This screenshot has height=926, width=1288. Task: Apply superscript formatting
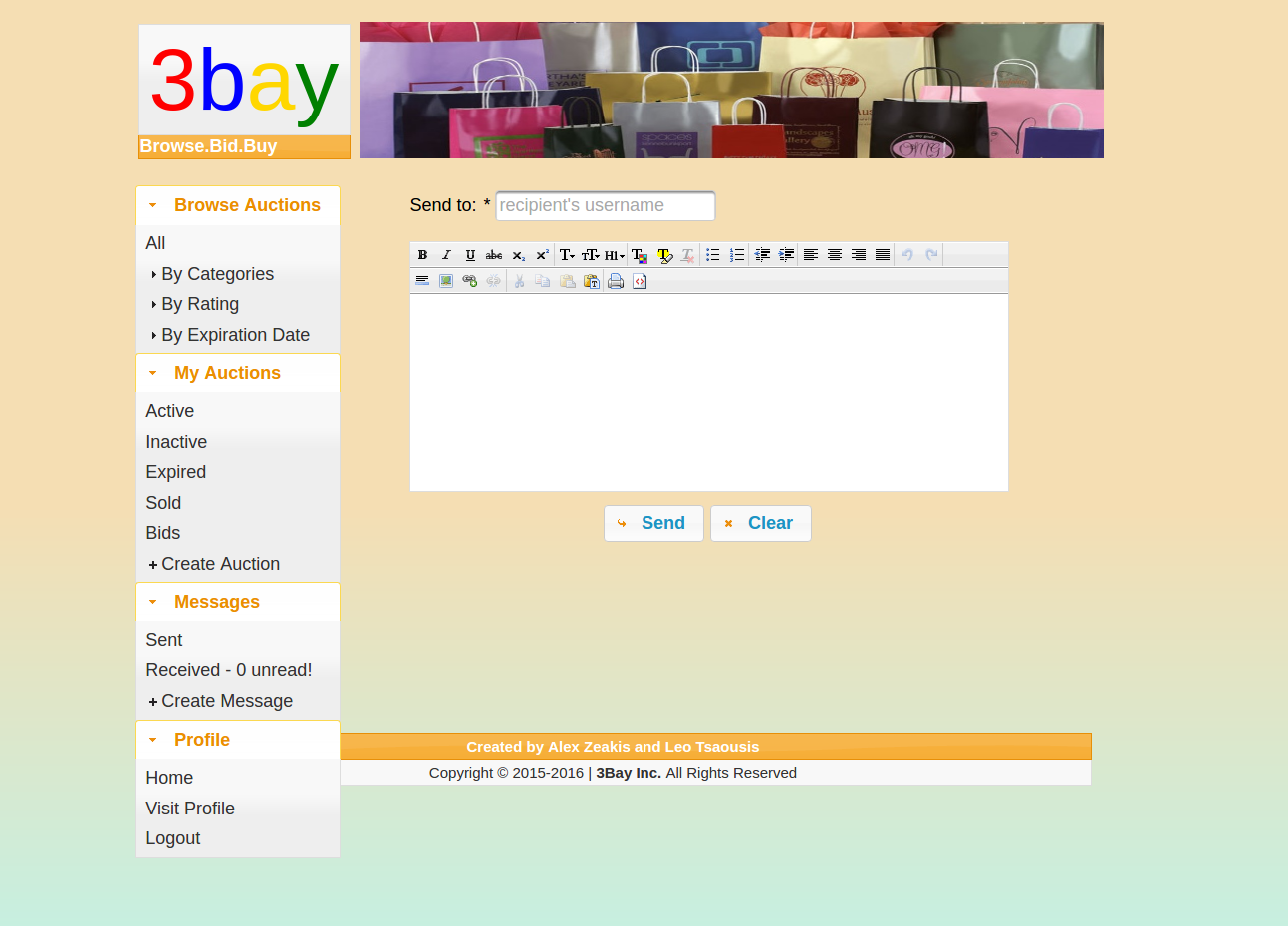pyautogui.click(x=542, y=255)
